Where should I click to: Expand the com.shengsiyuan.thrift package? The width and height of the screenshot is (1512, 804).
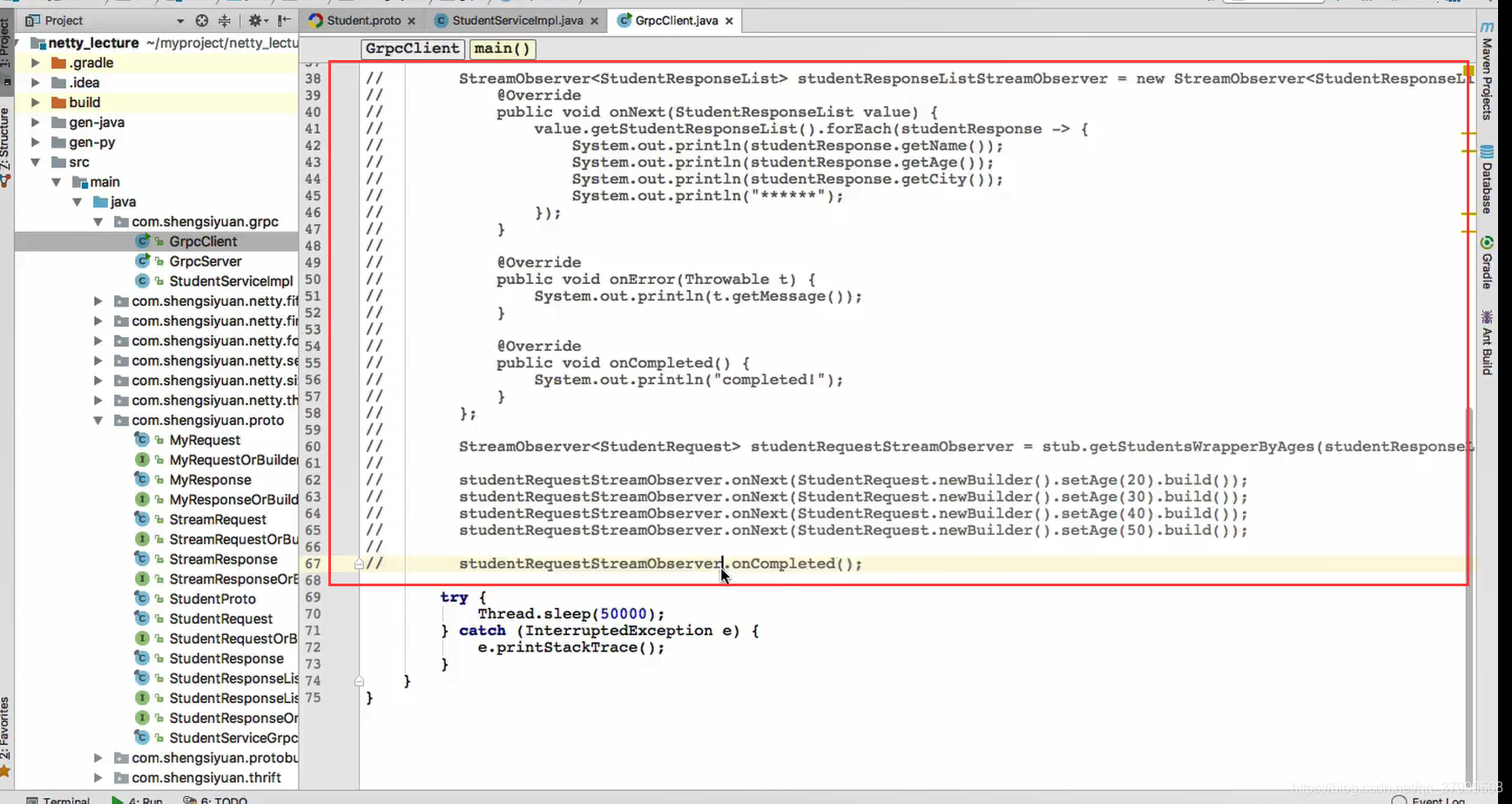[x=98, y=778]
